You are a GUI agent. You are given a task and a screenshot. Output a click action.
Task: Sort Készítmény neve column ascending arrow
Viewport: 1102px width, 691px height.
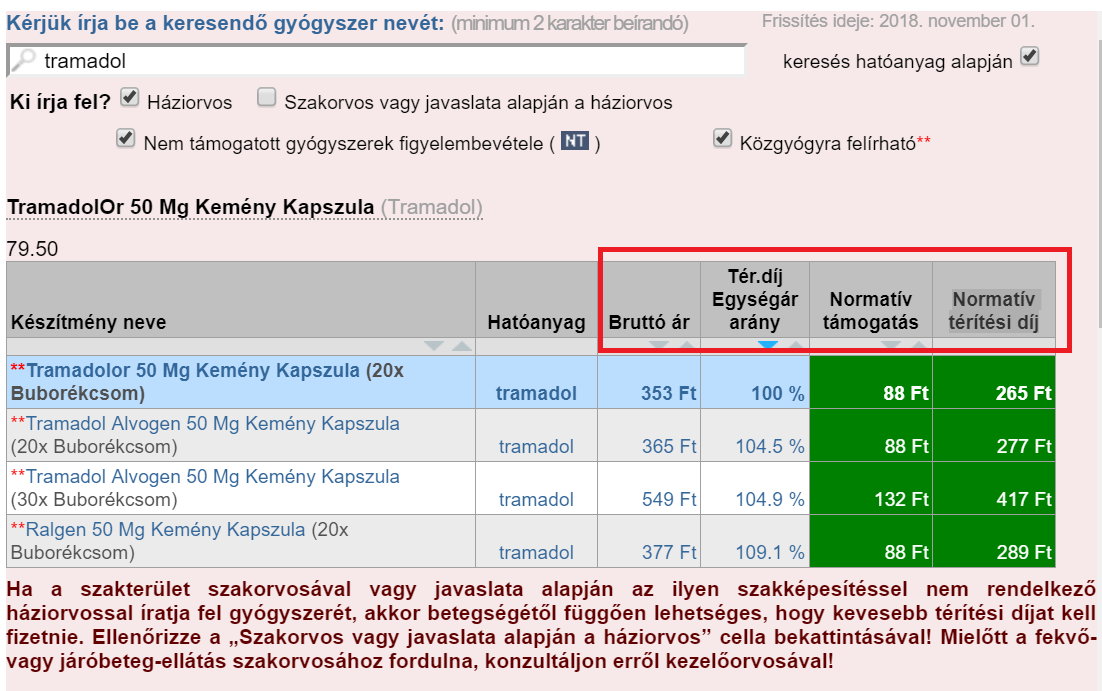pos(462,346)
